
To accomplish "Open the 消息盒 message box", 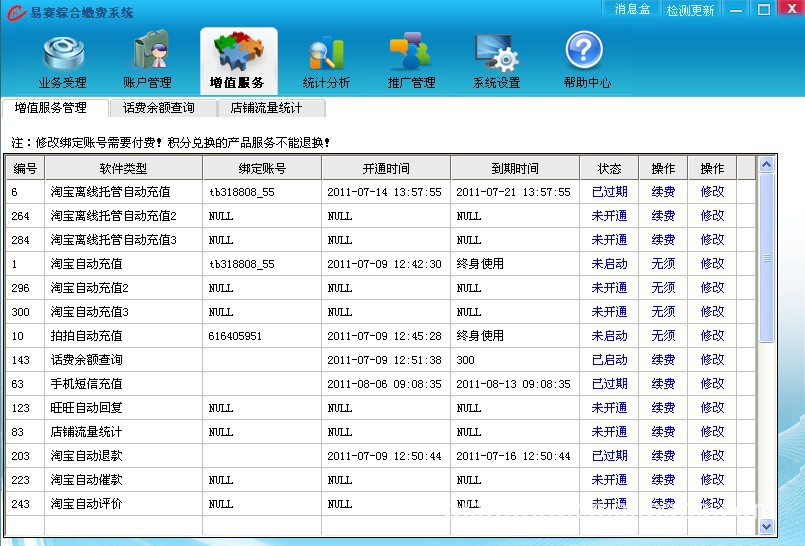I will click(632, 9).
